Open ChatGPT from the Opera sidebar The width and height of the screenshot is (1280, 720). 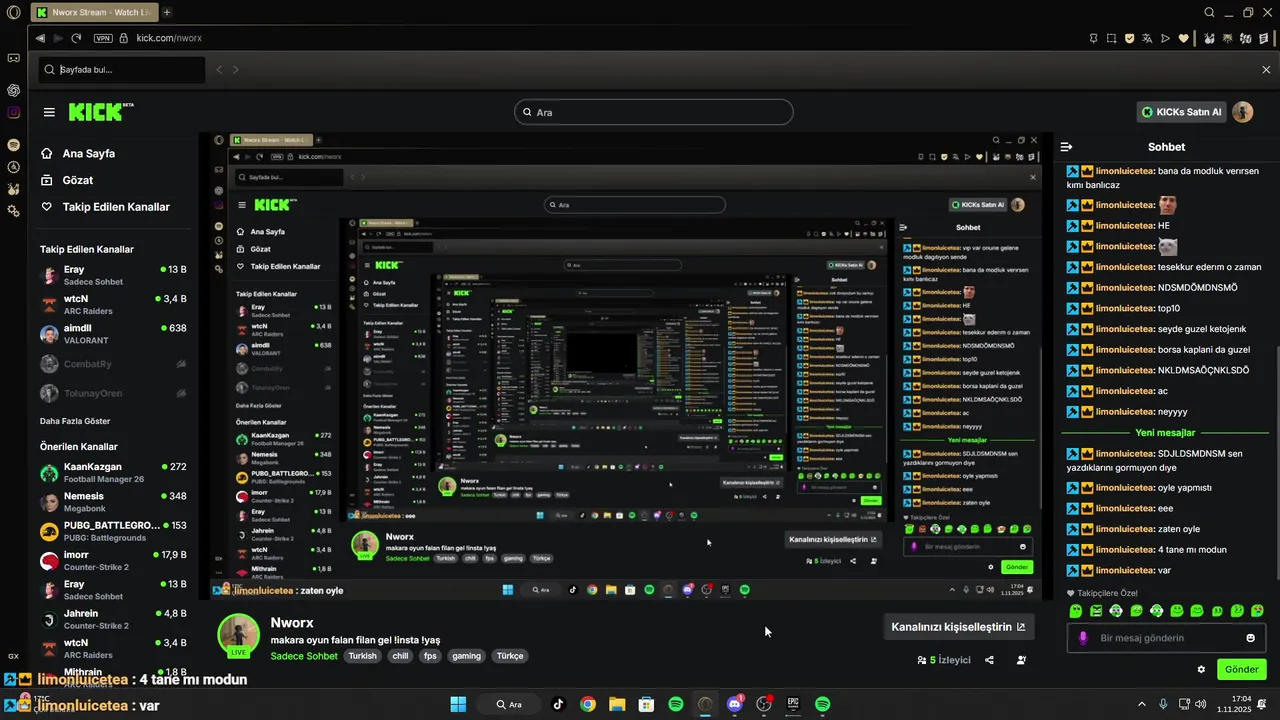(13, 90)
